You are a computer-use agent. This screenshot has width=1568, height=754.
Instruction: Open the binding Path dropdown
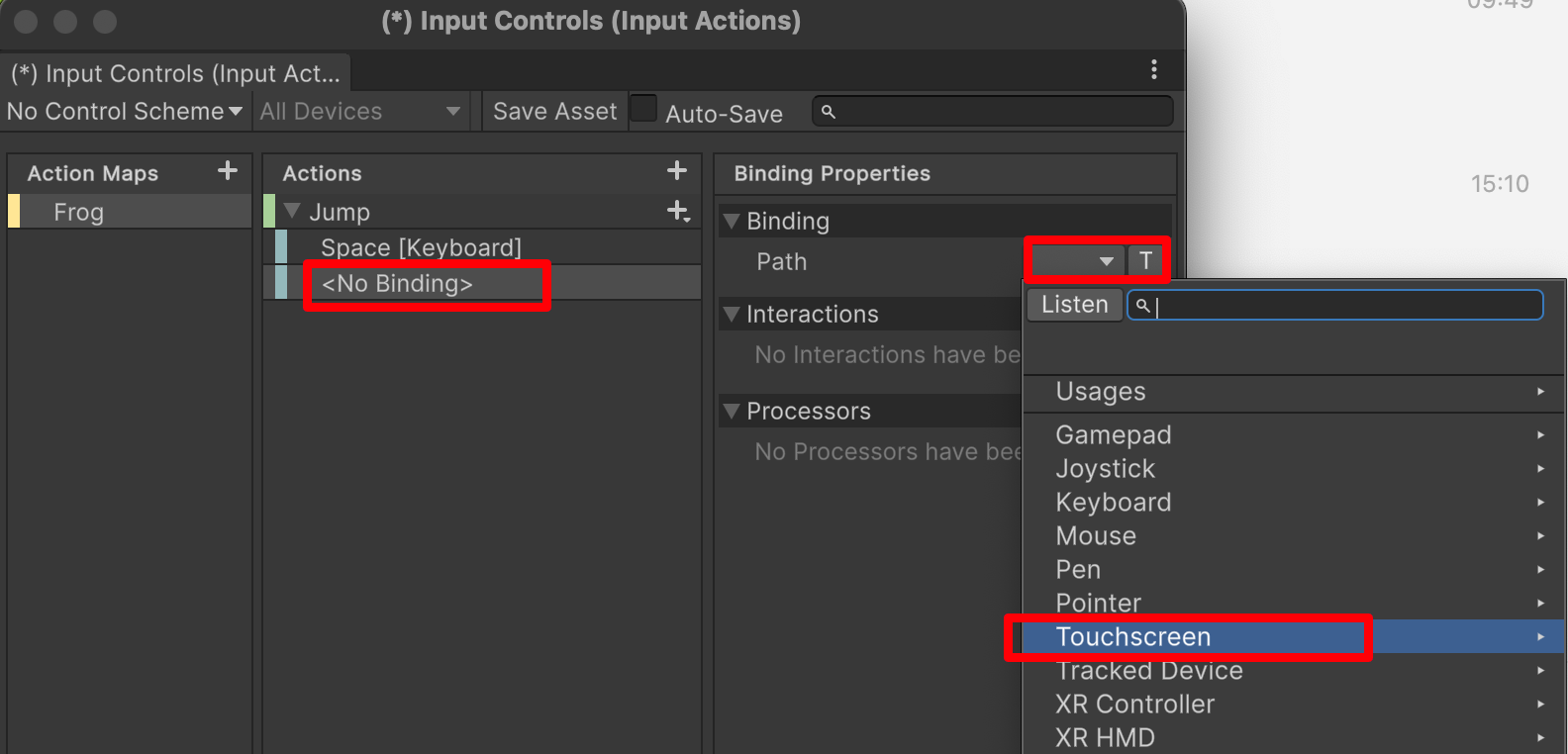click(1077, 261)
